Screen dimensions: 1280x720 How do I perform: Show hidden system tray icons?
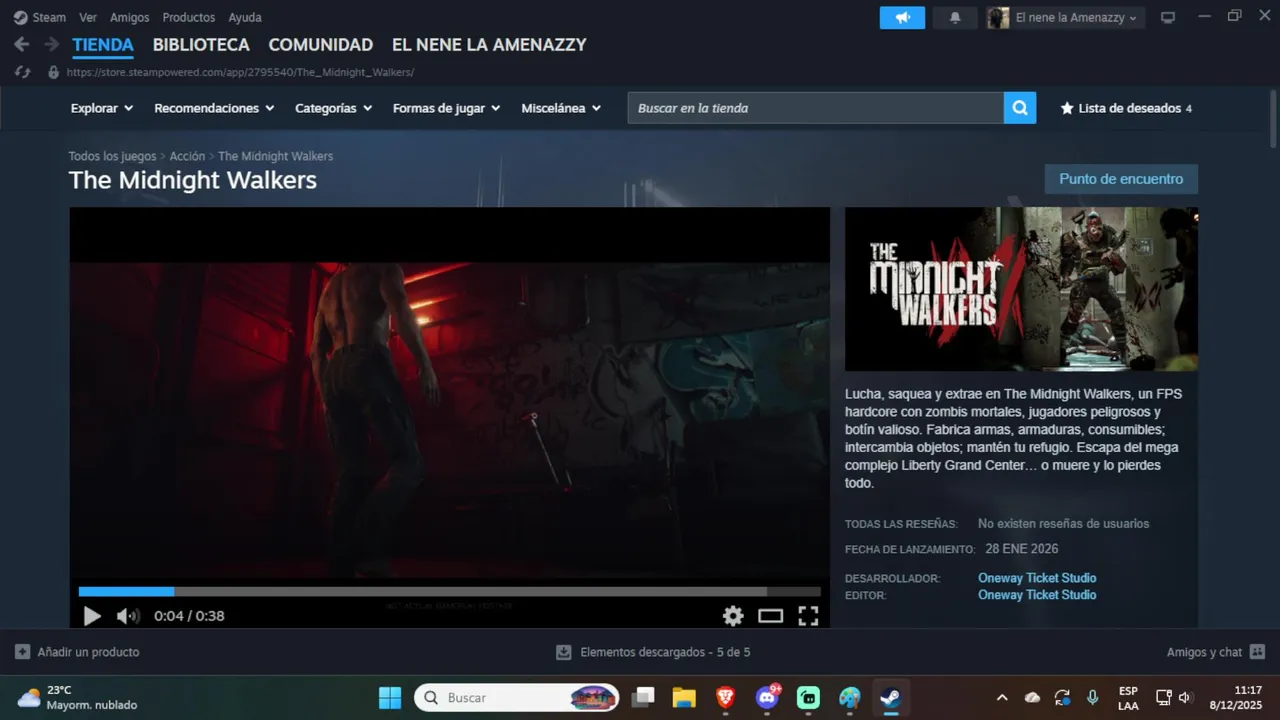(x=1002, y=697)
